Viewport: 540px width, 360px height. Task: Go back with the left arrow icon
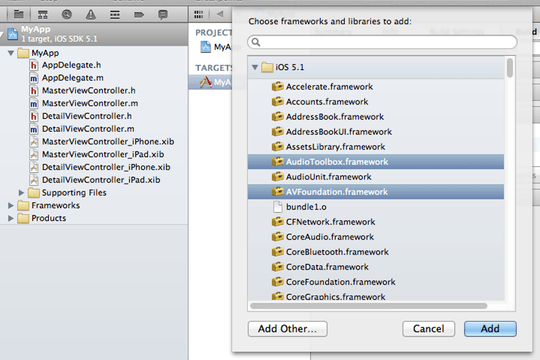220,14
